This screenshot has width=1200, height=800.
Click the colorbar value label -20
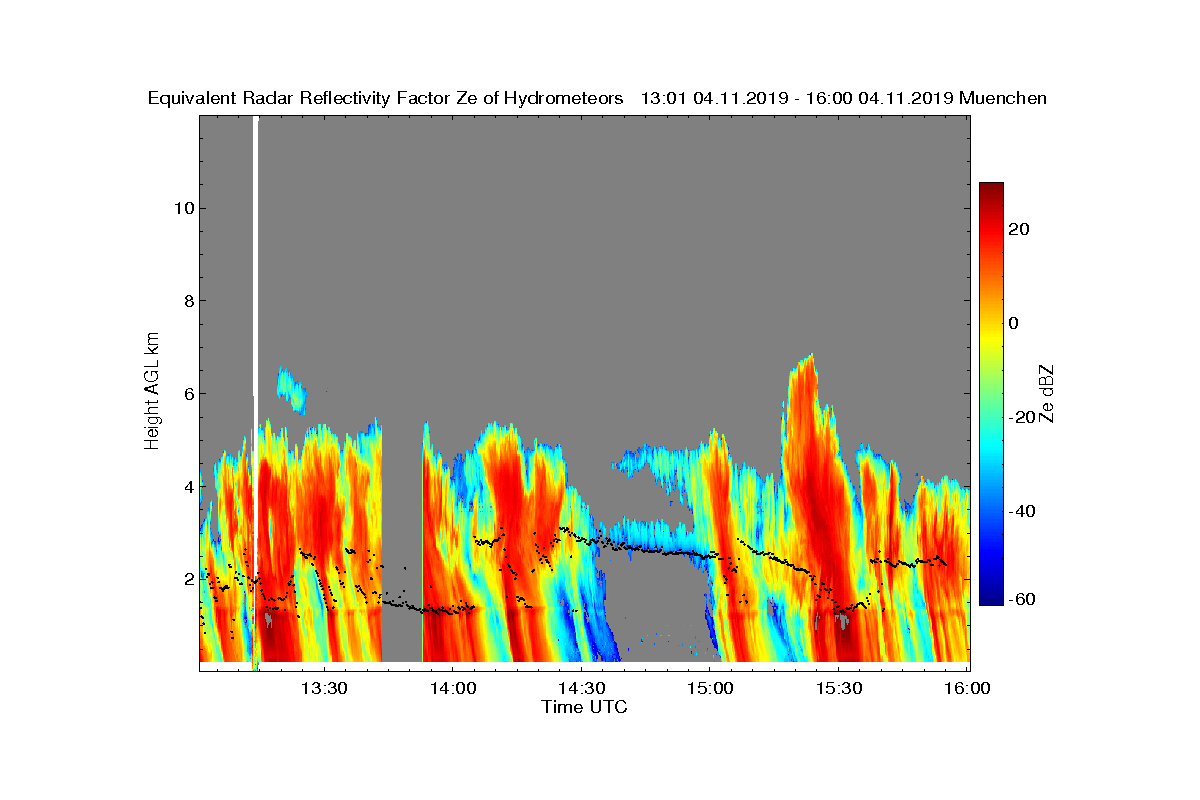click(1023, 417)
